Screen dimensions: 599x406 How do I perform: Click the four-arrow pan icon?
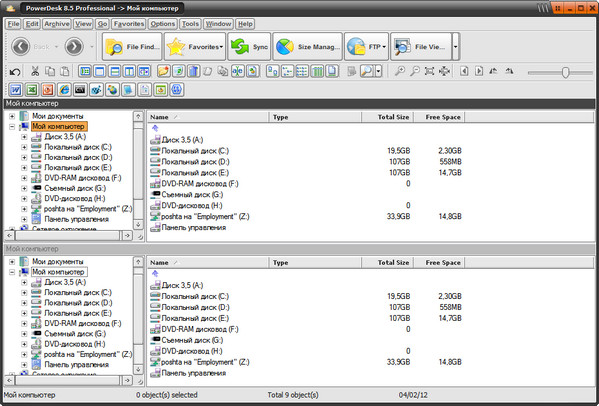point(444,71)
